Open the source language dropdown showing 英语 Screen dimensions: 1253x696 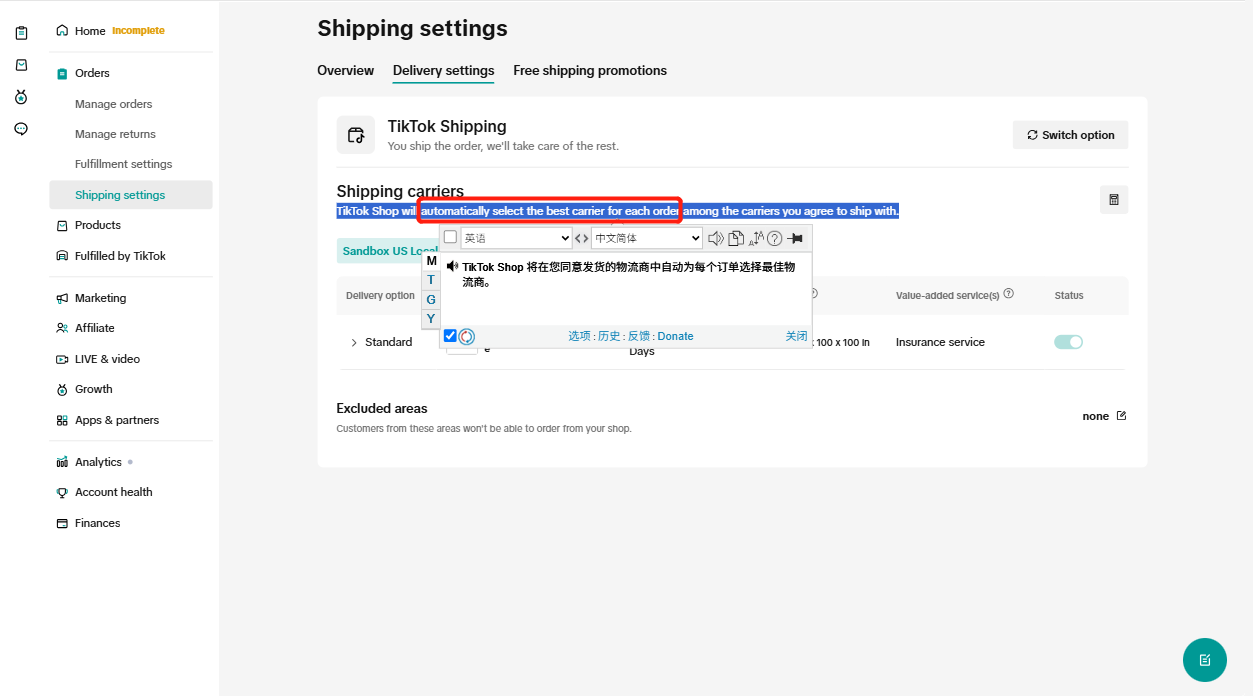(x=517, y=238)
